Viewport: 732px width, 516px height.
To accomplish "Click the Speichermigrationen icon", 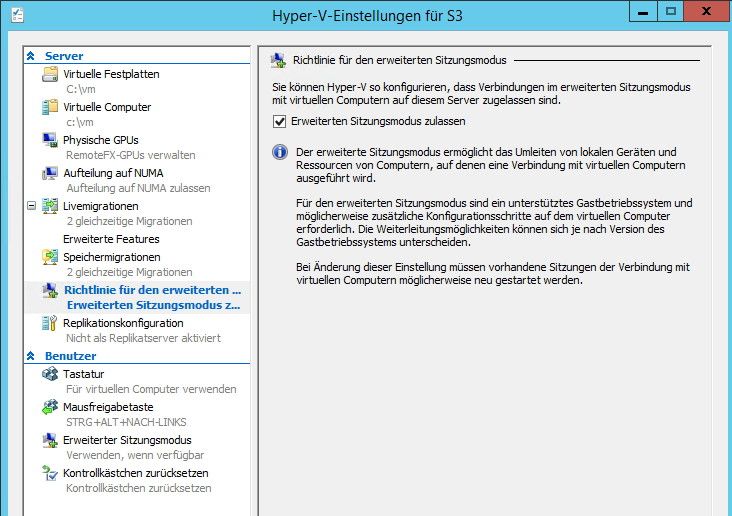I will pos(50,257).
